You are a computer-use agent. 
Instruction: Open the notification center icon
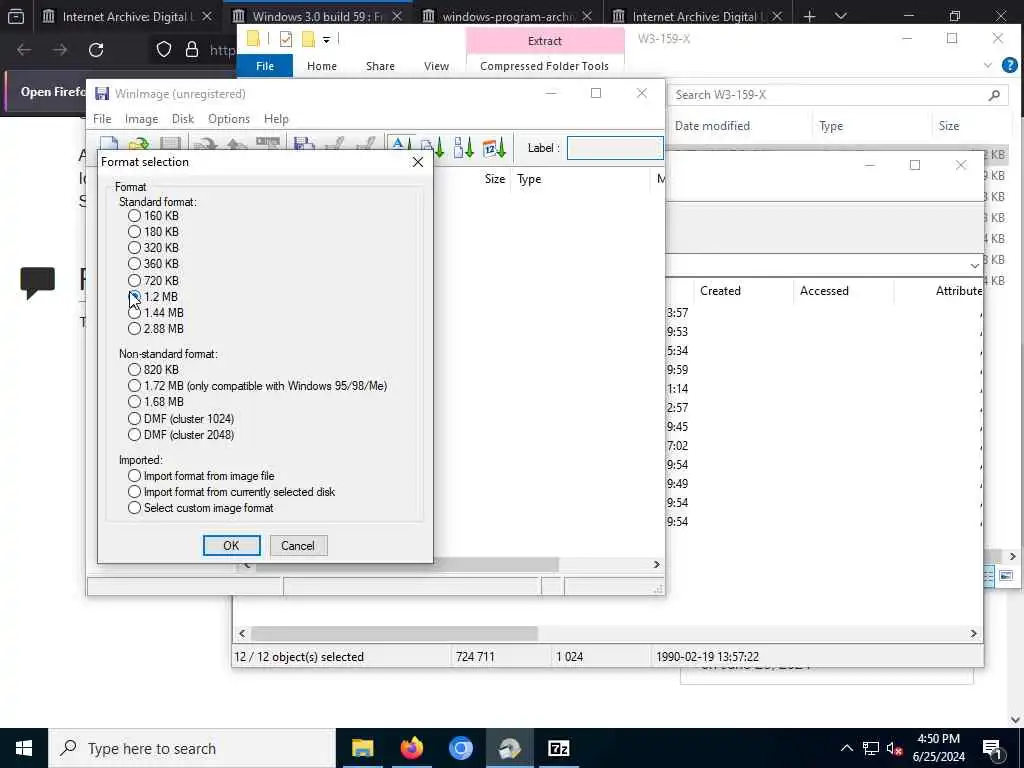point(992,748)
